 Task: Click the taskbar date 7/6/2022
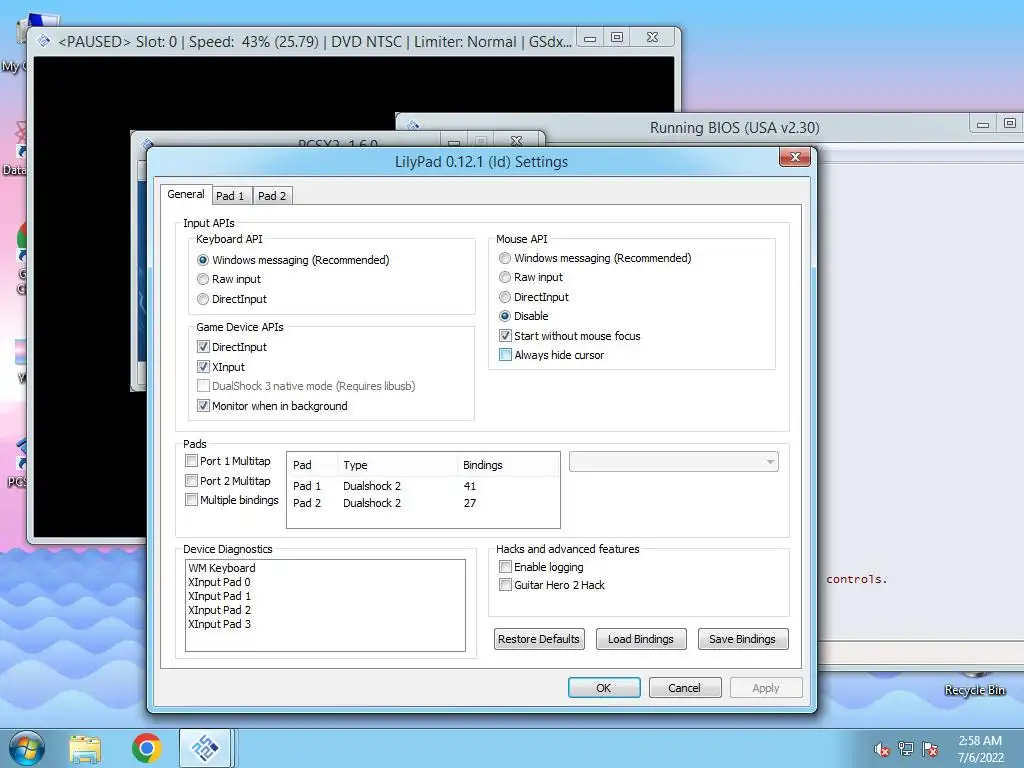pyautogui.click(x=980, y=758)
